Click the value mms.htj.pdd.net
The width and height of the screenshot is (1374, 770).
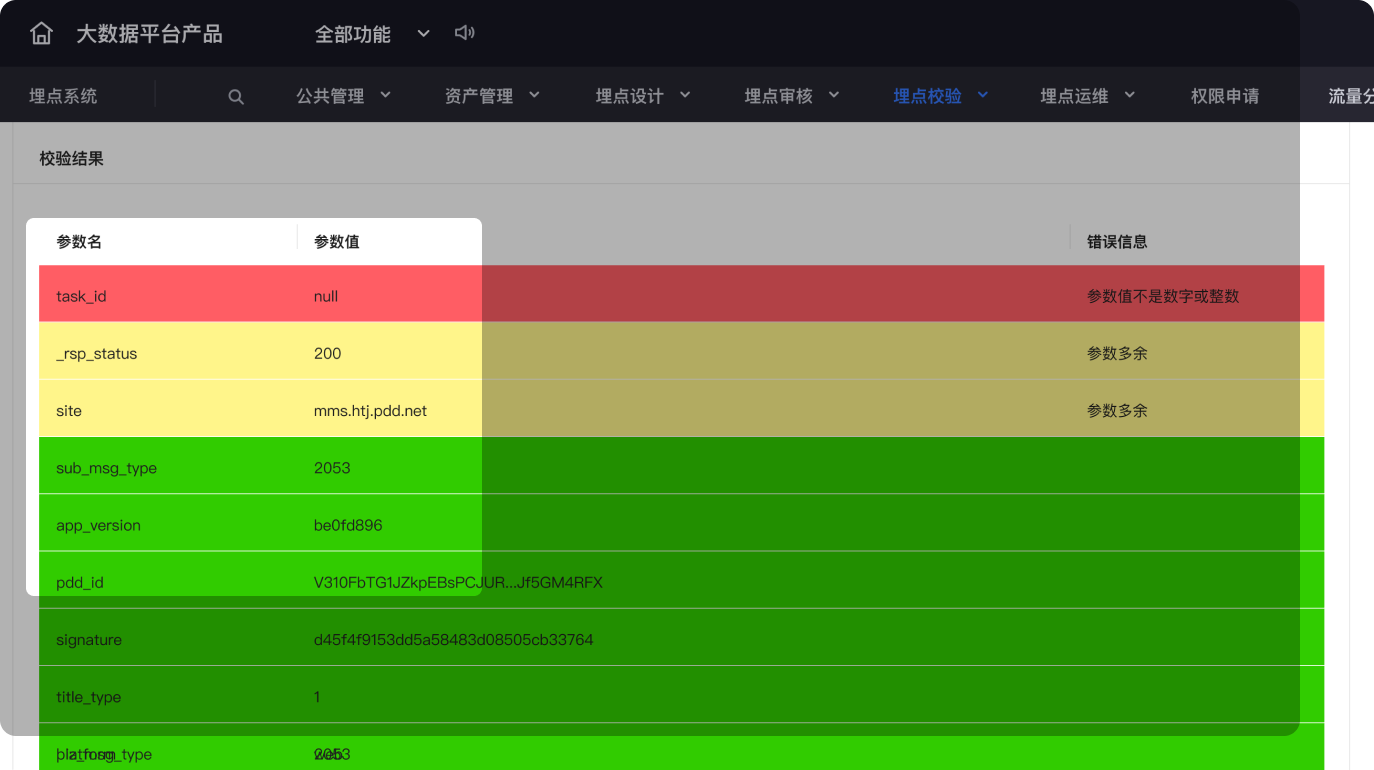370,411
